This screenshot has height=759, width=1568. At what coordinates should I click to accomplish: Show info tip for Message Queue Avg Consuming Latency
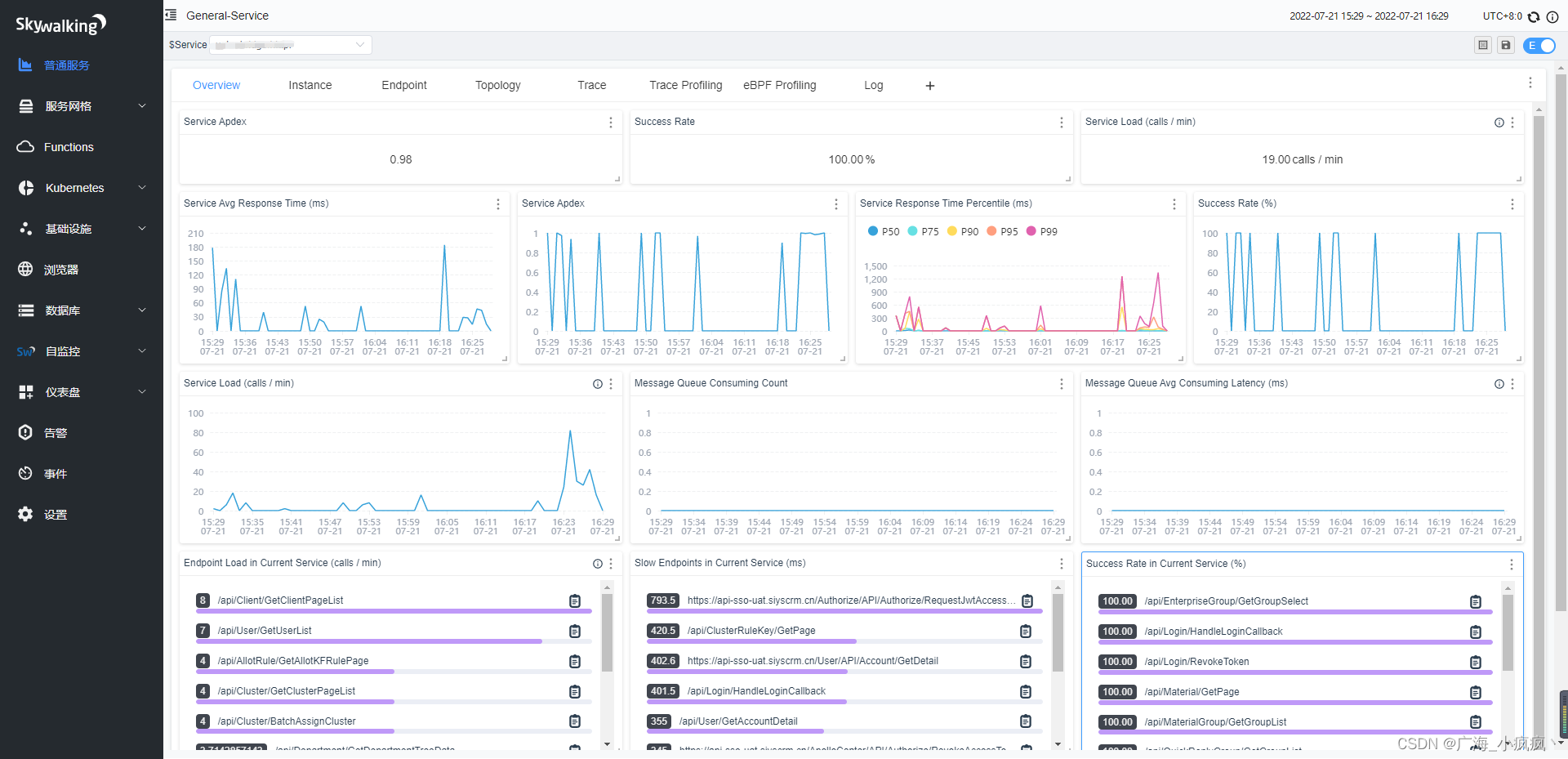pos(1499,384)
